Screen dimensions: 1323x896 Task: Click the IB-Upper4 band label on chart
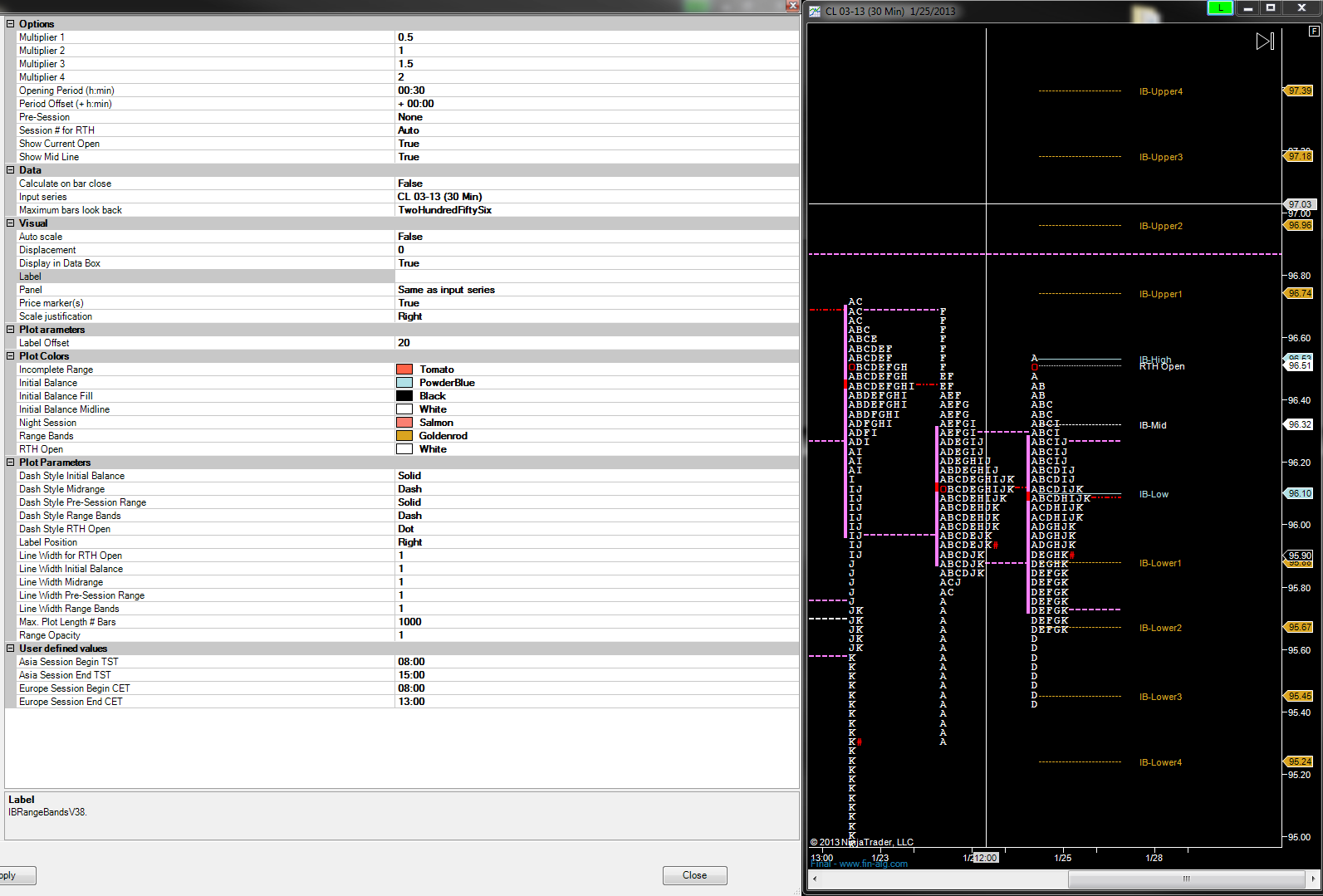point(1160,91)
